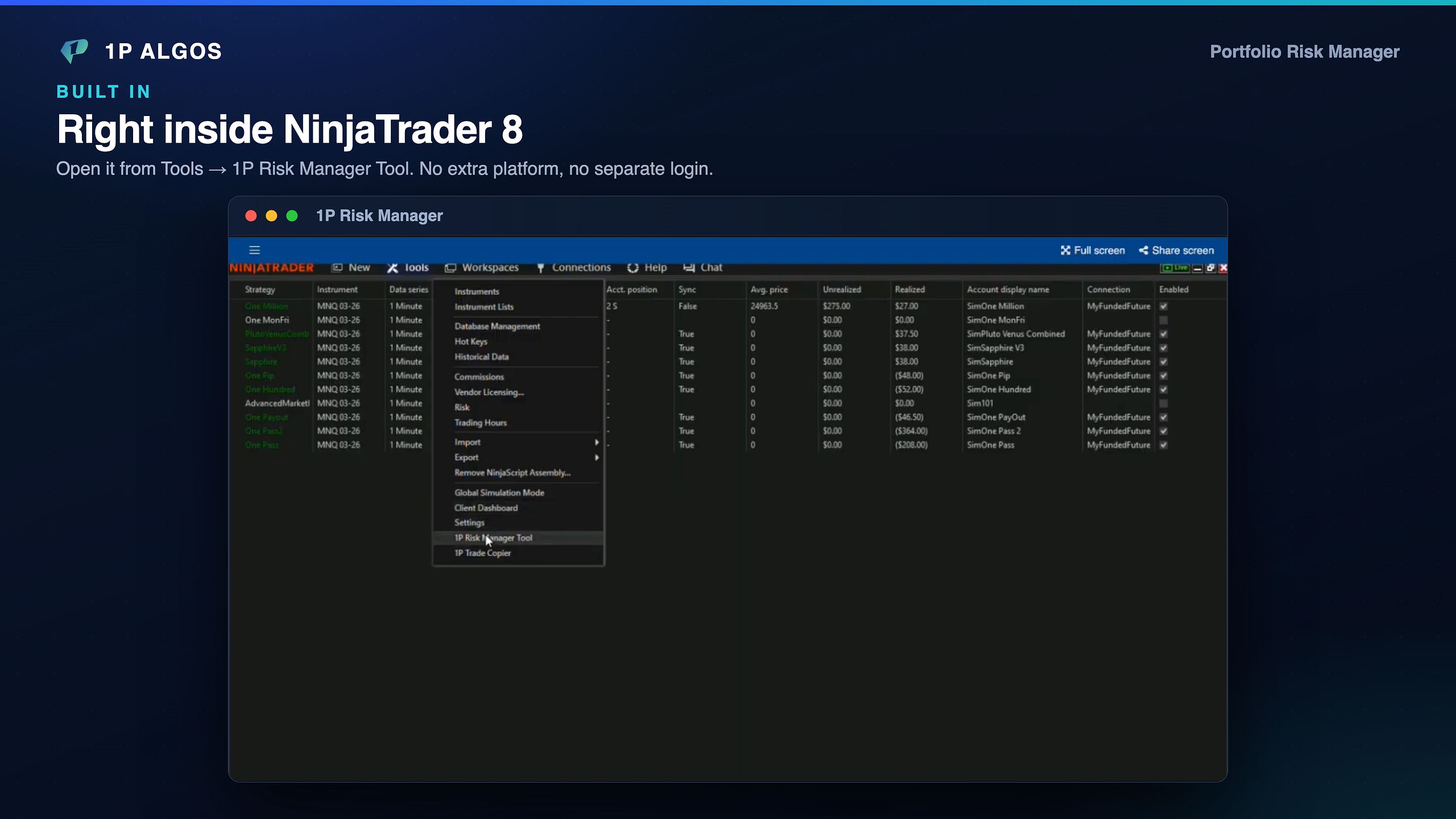
Task: Click the 1P Algos logo icon
Action: pyautogui.click(x=75, y=51)
